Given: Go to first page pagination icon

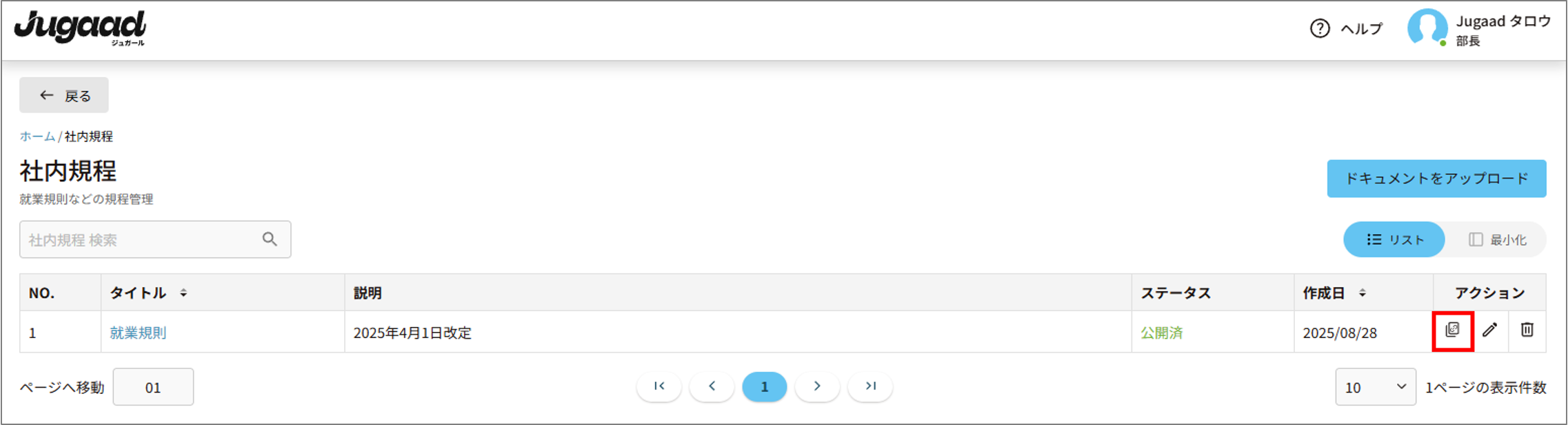Looking at the screenshot, I should (659, 386).
